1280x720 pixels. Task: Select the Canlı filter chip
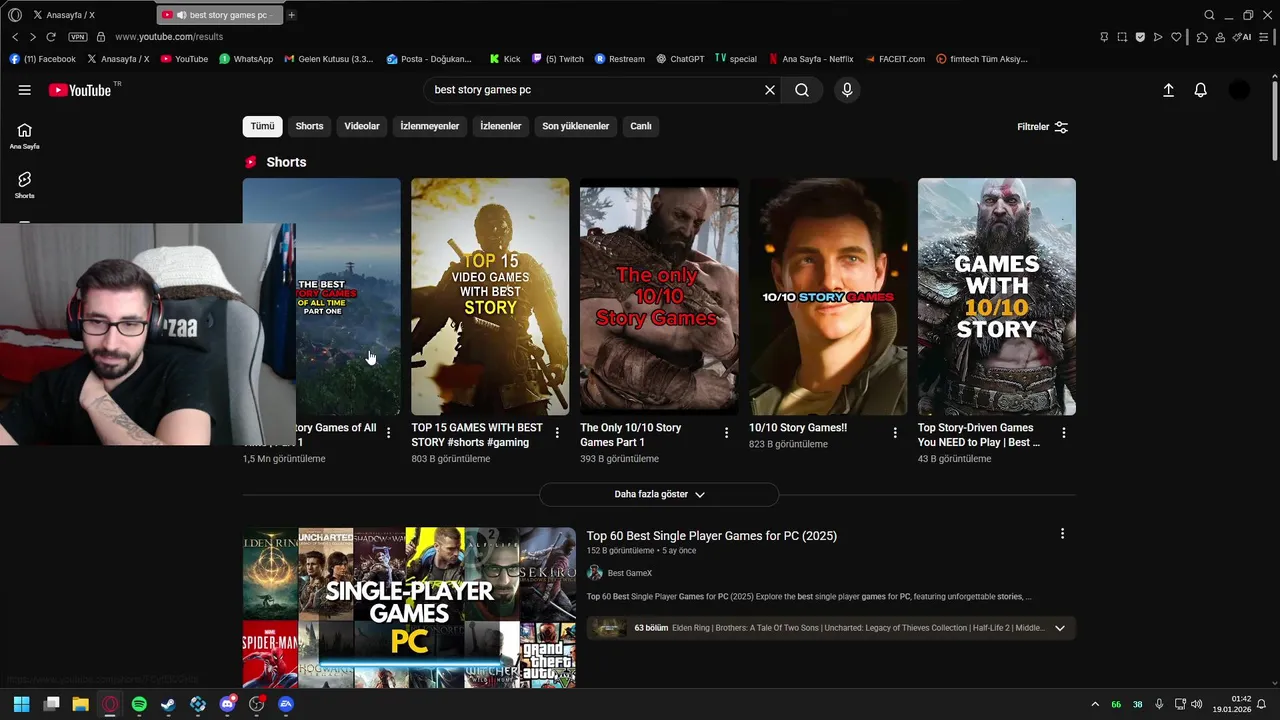pyautogui.click(x=641, y=126)
